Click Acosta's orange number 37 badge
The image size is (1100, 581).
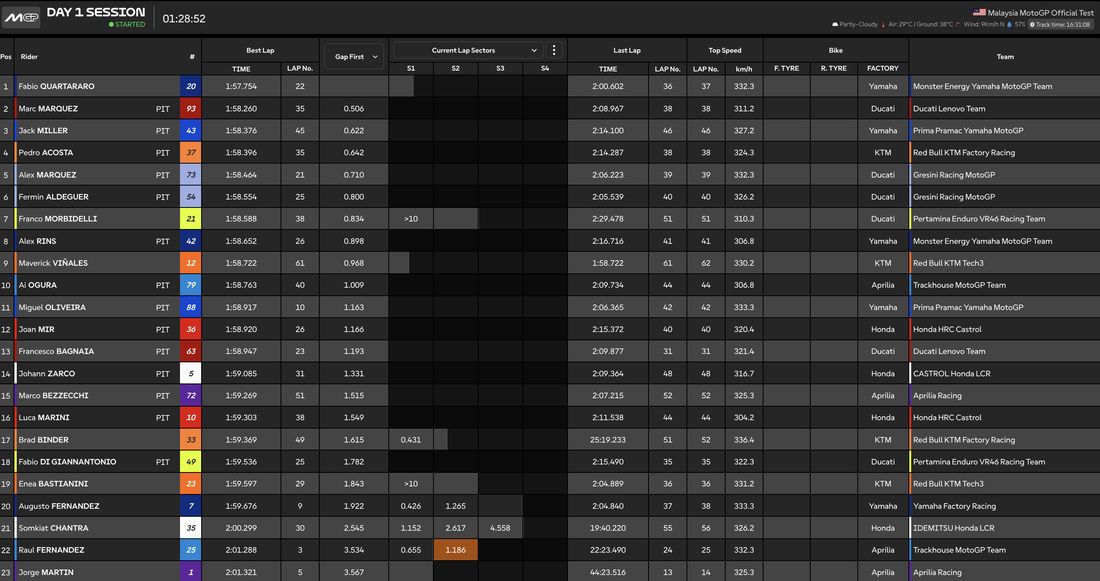click(x=191, y=152)
